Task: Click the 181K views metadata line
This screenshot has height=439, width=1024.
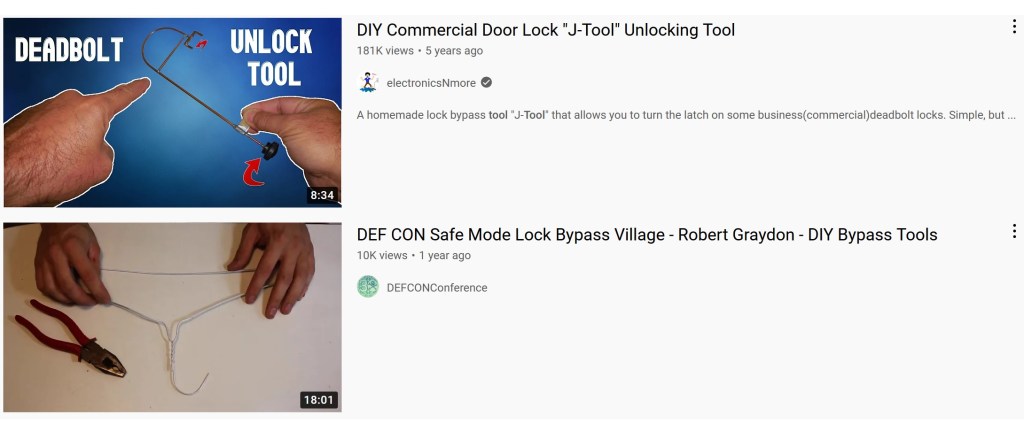Action: point(420,51)
